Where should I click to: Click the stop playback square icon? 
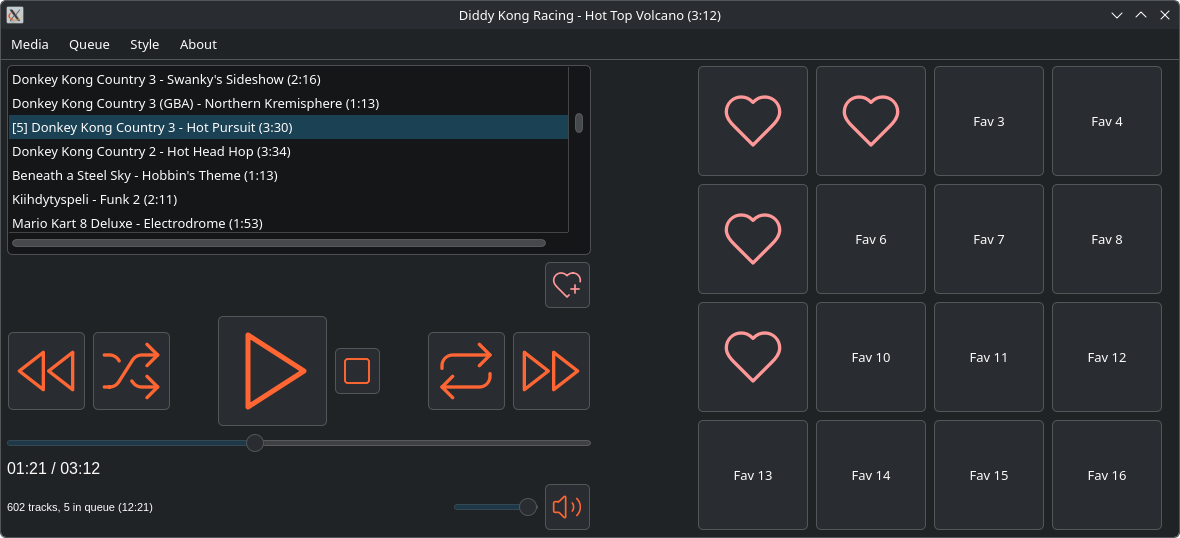pos(357,371)
